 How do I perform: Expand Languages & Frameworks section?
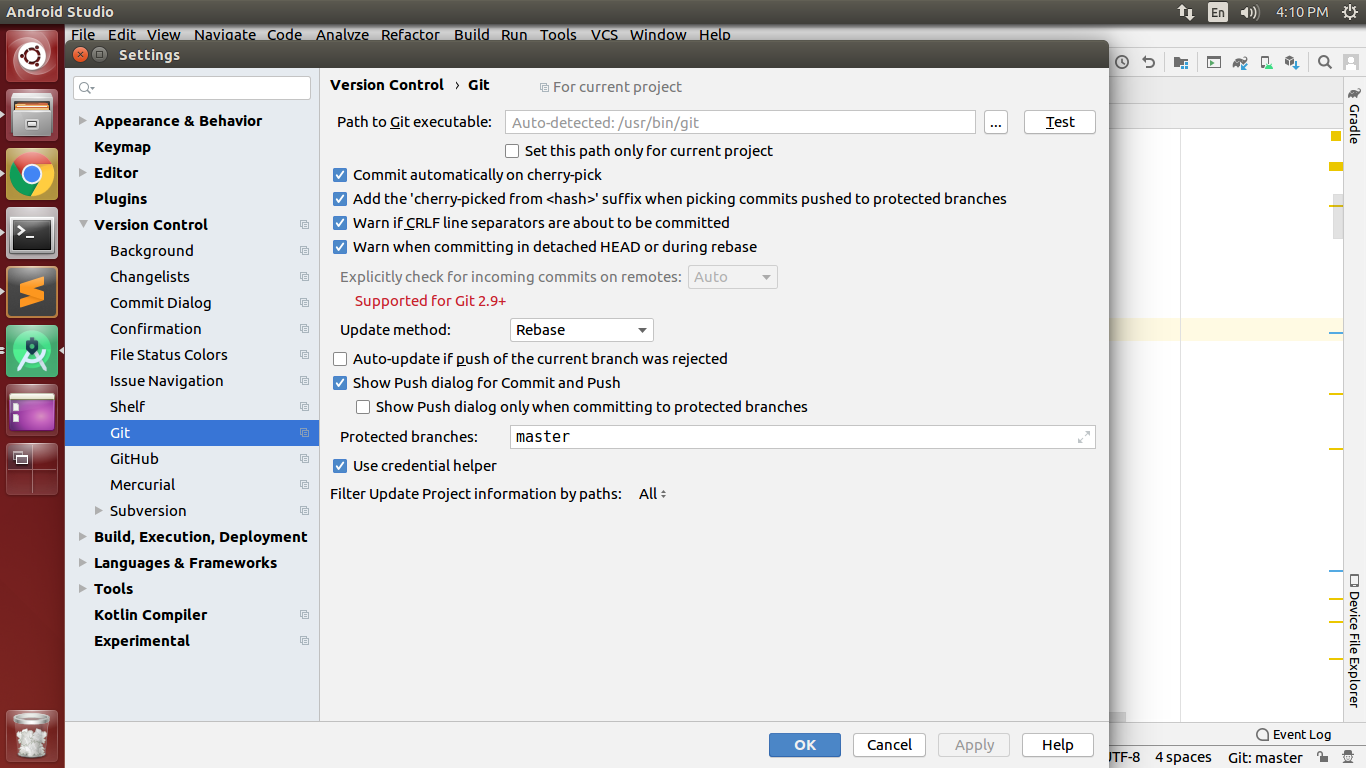83,563
